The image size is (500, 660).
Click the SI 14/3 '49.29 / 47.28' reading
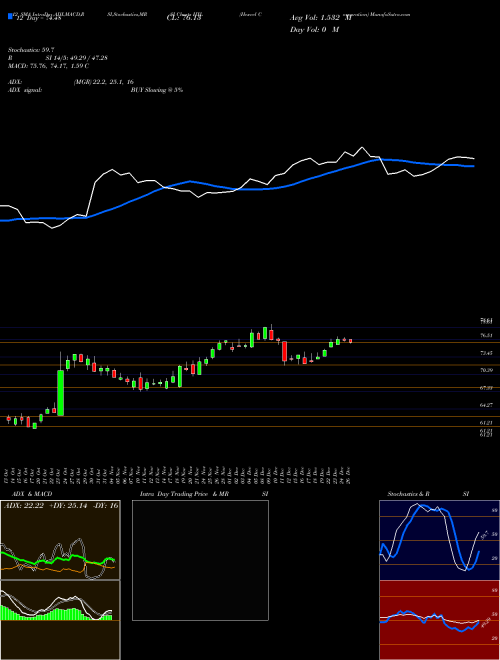[x=77, y=58]
